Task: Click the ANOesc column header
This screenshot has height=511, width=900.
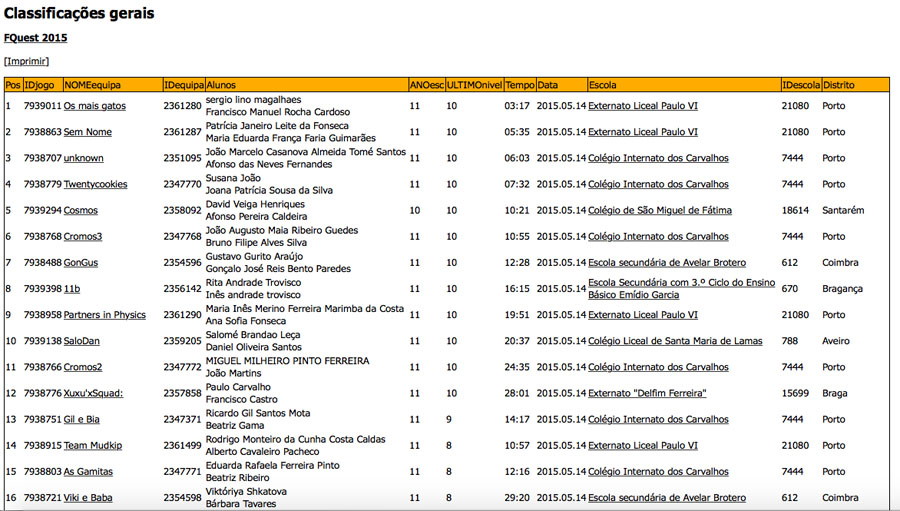Action: click(x=426, y=85)
